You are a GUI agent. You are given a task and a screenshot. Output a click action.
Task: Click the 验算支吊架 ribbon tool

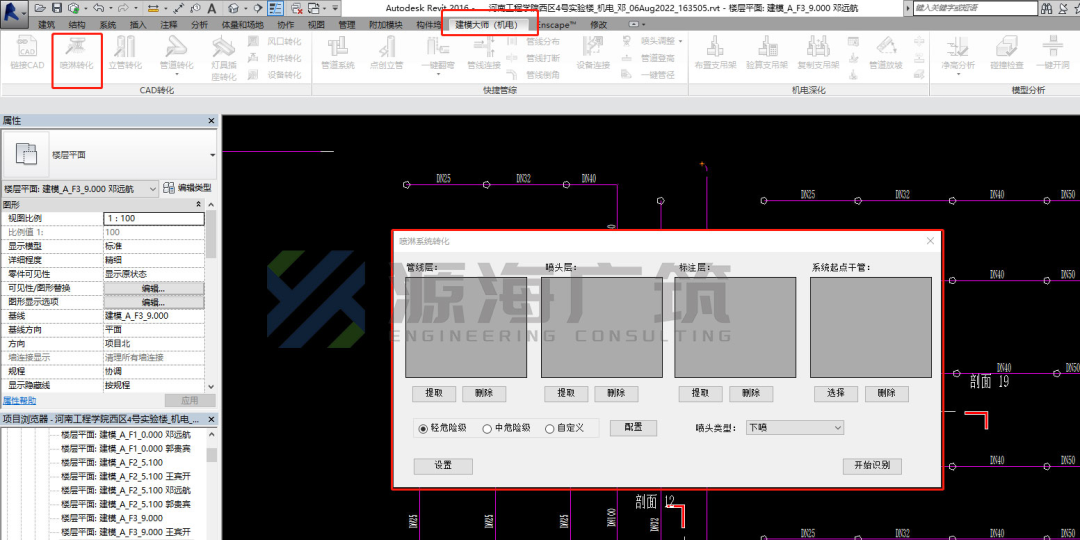click(x=767, y=53)
